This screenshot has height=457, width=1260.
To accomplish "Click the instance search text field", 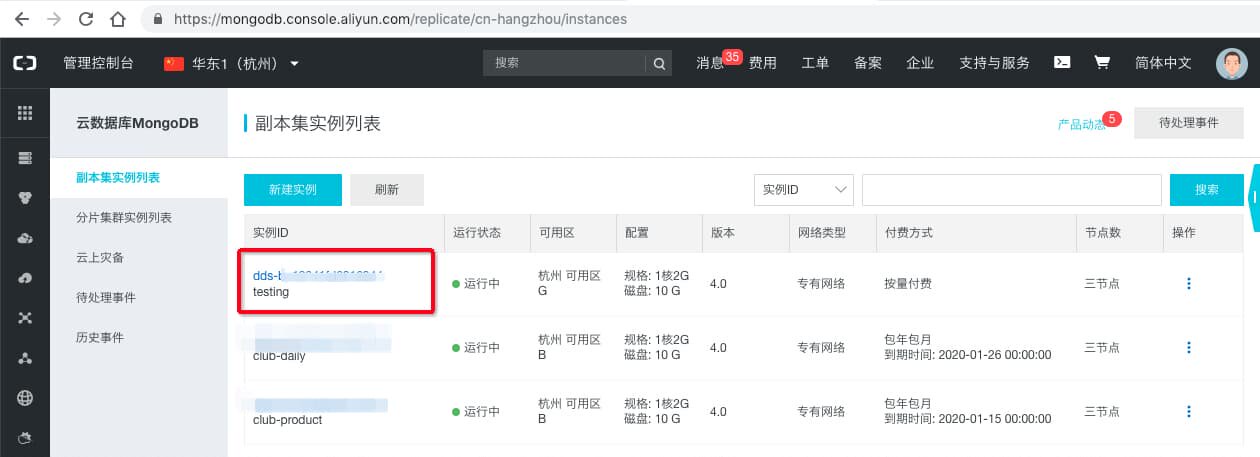I will [1011, 190].
